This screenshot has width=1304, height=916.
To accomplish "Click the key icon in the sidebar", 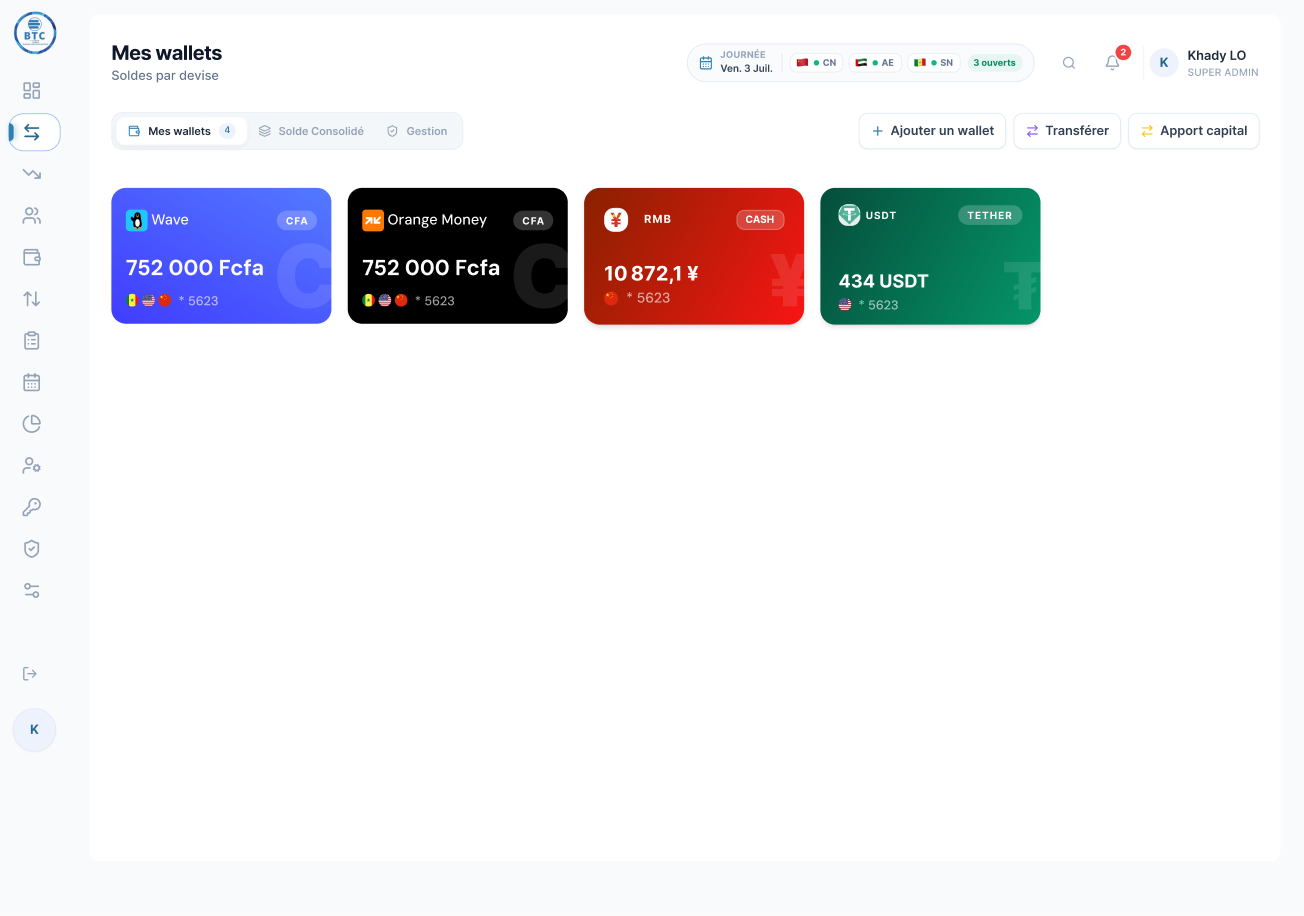I will click(x=32, y=507).
